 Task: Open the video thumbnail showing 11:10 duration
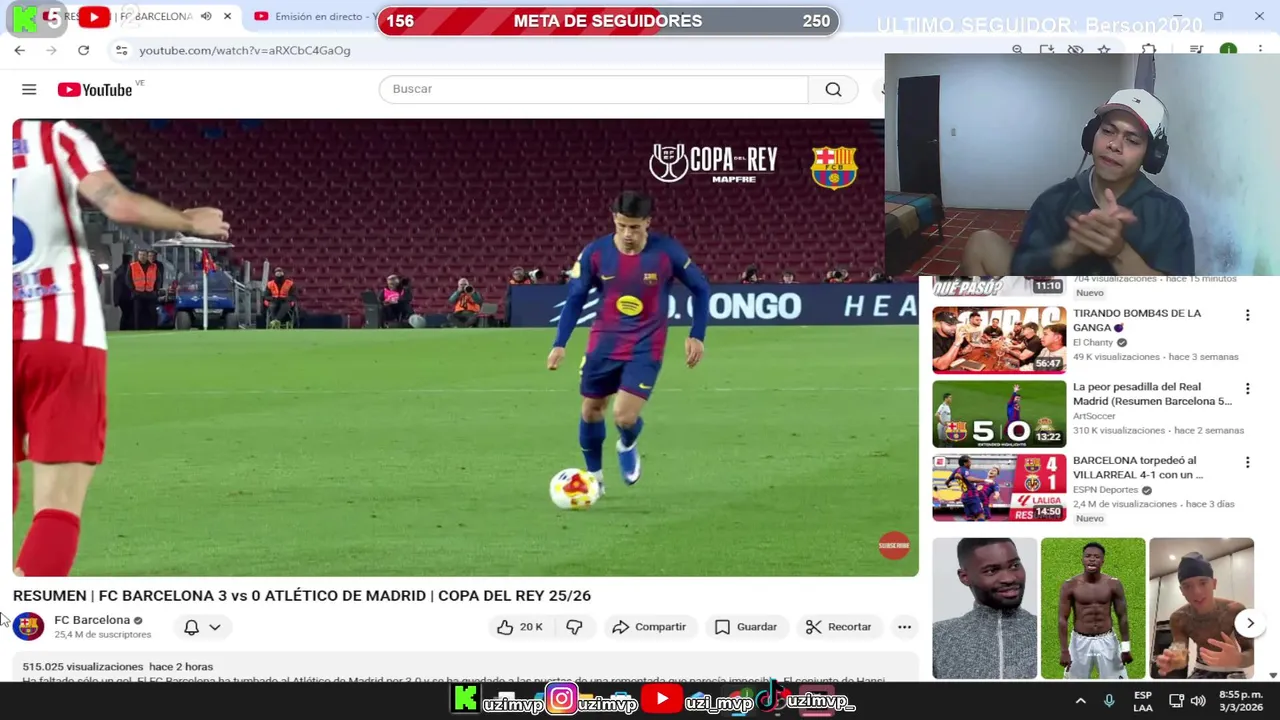(x=999, y=287)
